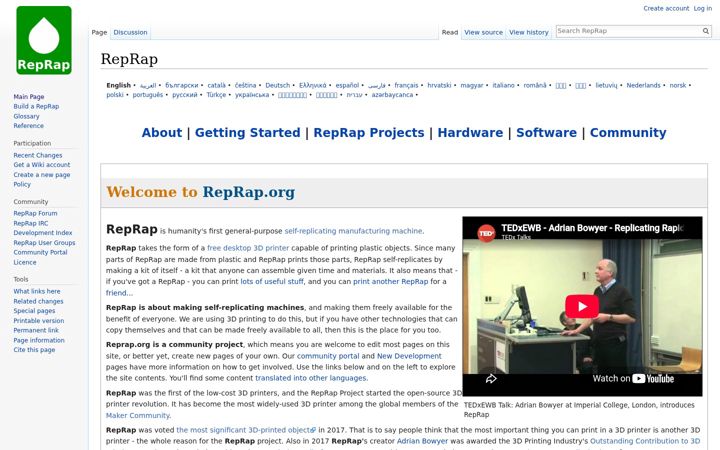Click lots of useful stuff link
Image resolution: width=720 pixels, height=450 pixels.
click(x=272, y=281)
